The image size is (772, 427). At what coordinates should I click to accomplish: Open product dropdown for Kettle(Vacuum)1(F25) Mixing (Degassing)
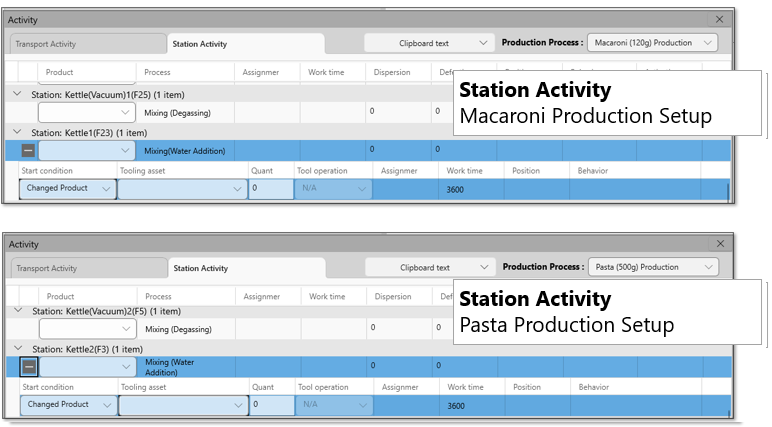(x=86, y=112)
